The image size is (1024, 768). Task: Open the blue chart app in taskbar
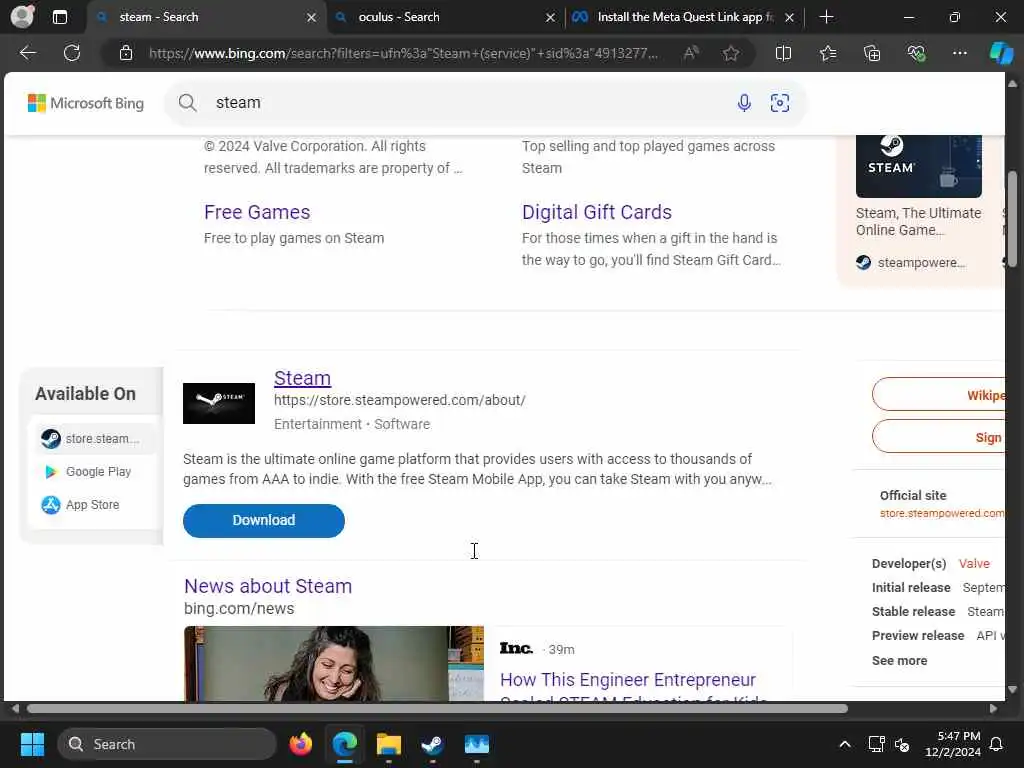point(477,744)
